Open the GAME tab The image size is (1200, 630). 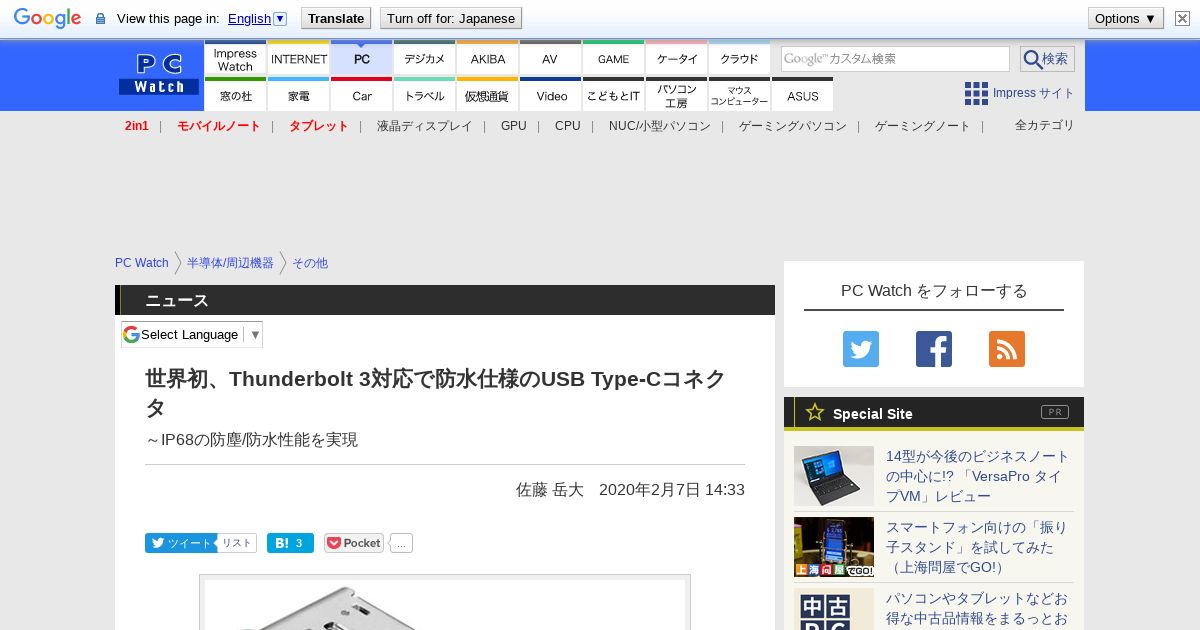[614, 58]
